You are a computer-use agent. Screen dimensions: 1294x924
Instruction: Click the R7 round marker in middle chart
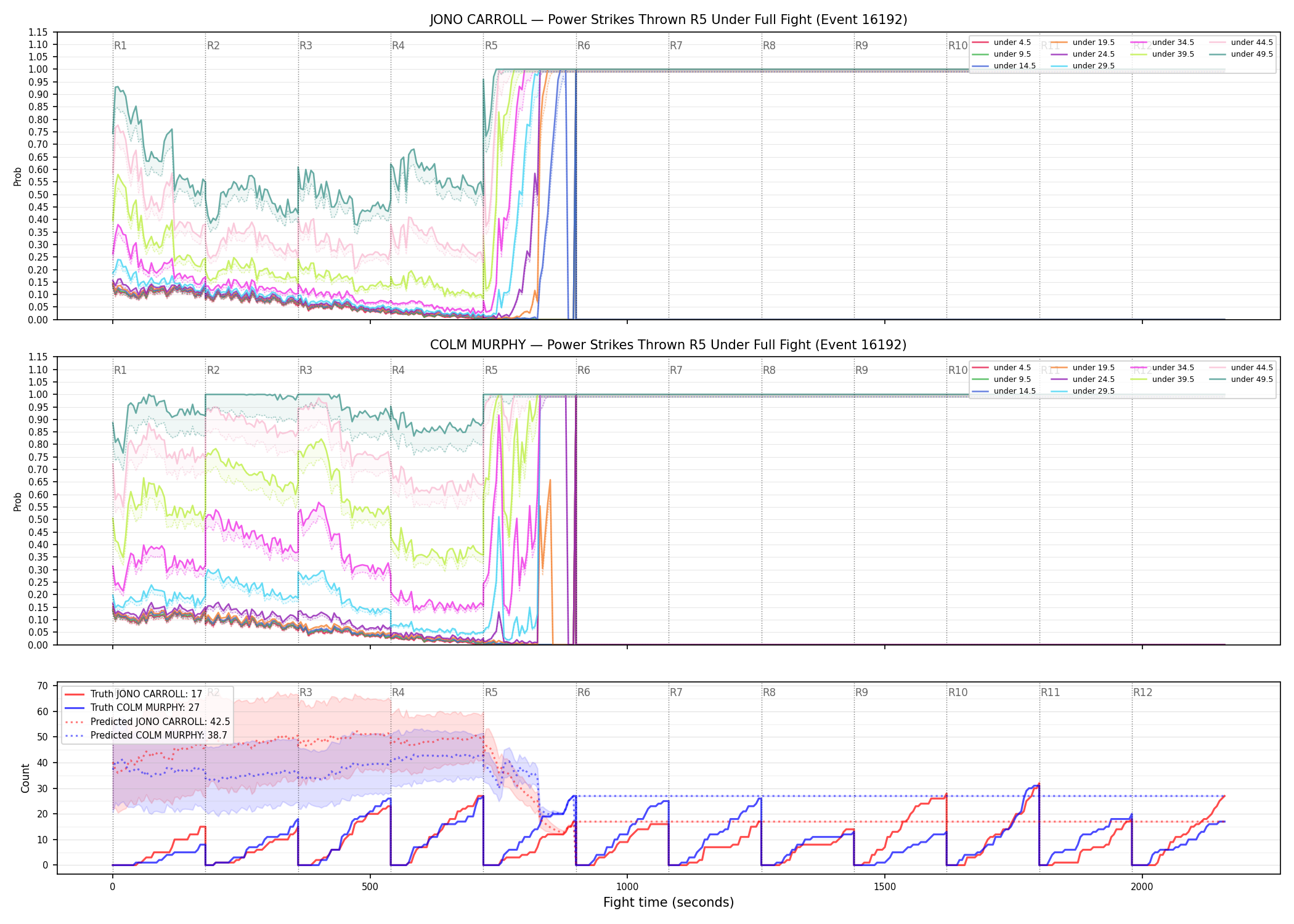coord(676,370)
